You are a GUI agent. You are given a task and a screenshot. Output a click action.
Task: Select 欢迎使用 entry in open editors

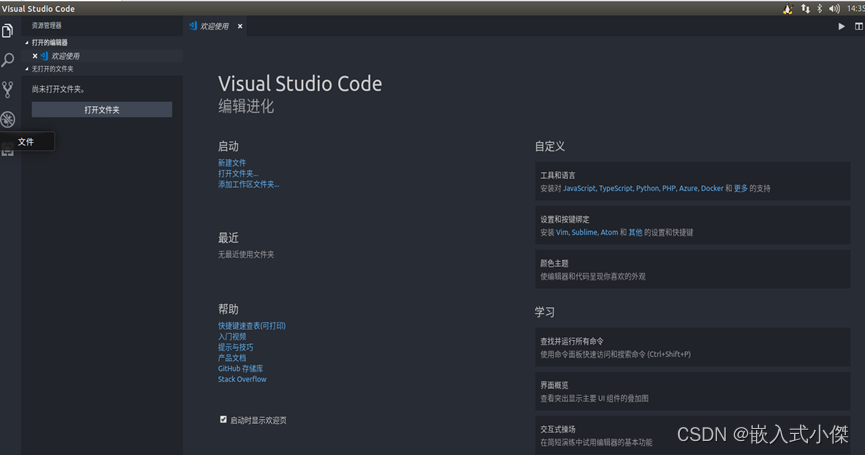pos(102,56)
